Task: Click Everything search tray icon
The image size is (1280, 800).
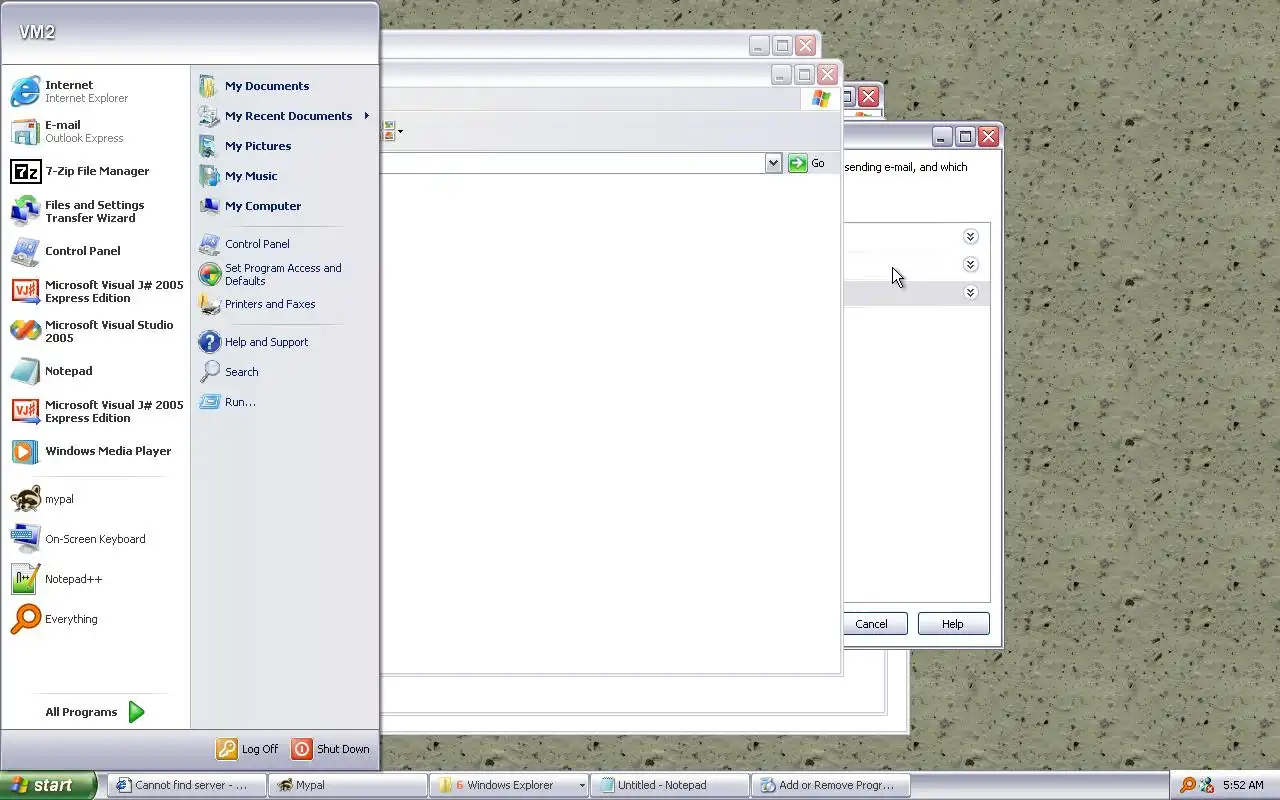Action: (1188, 785)
